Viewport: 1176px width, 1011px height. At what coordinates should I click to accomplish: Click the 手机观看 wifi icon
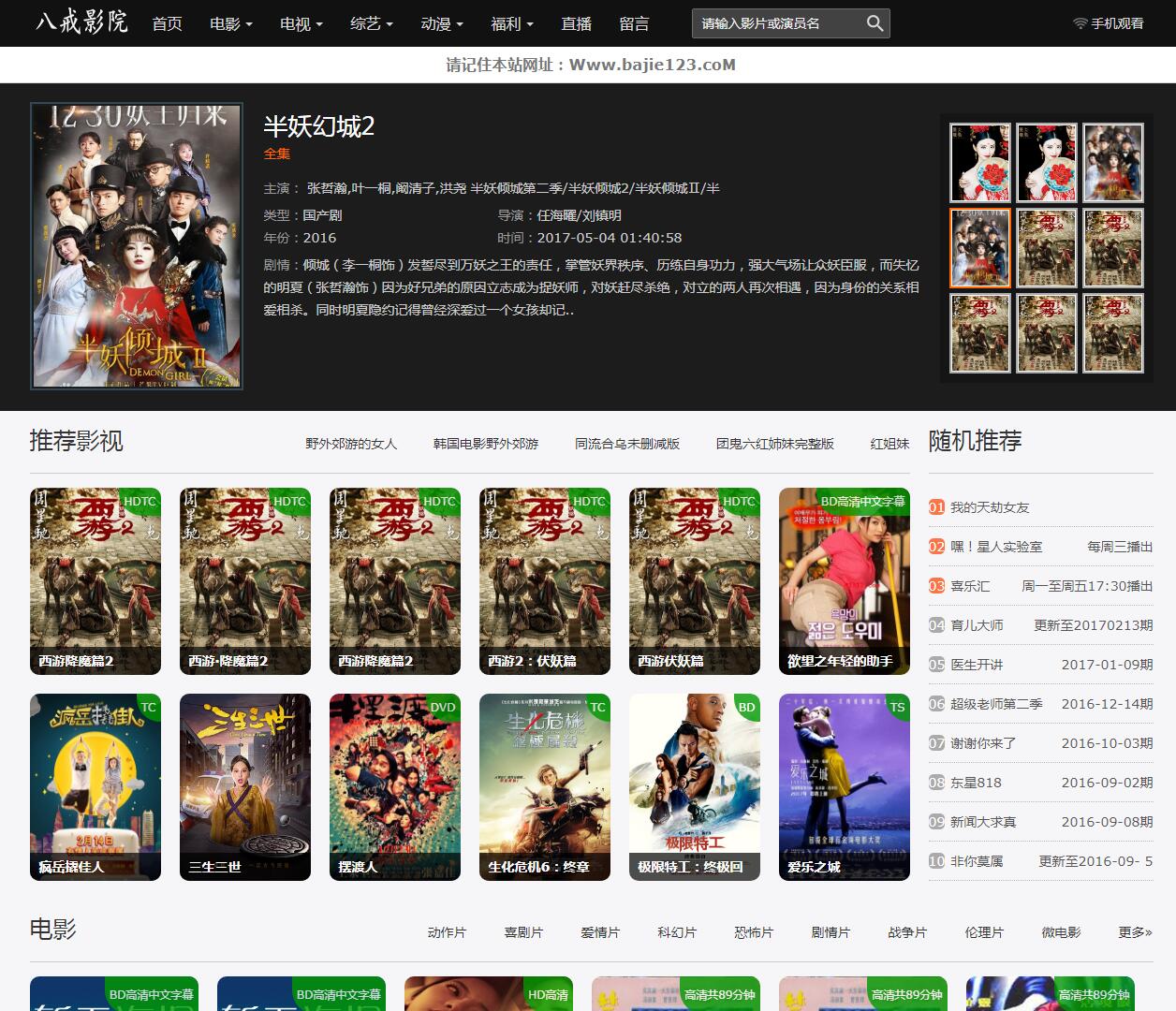coord(1080,23)
